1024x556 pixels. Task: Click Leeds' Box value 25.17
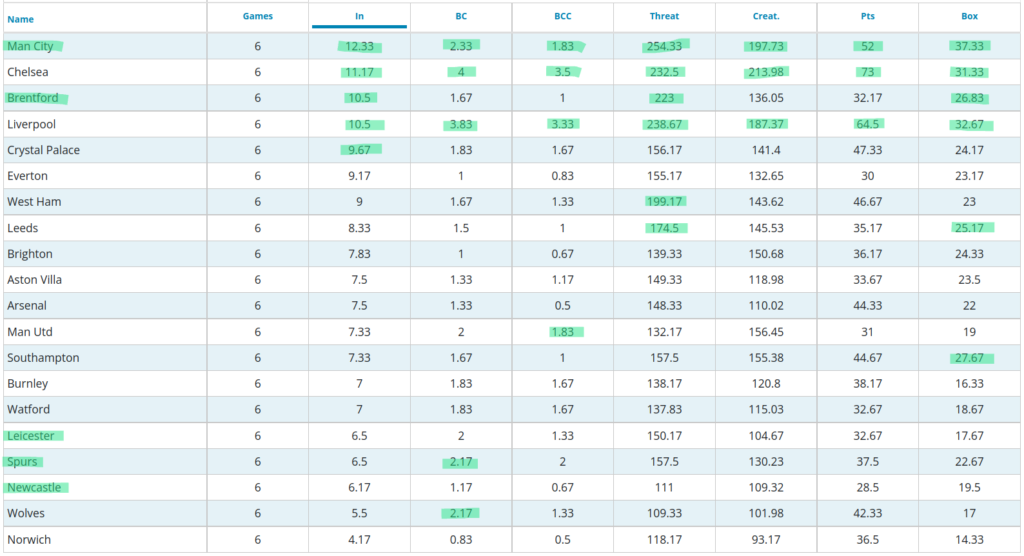tap(969, 228)
